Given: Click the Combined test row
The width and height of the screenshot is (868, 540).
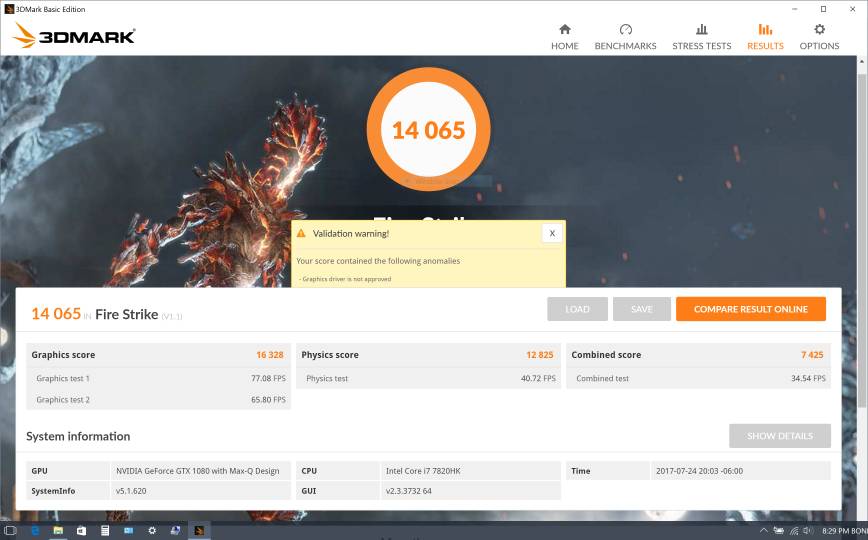Looking at the screenshot, I should [699, 378].
